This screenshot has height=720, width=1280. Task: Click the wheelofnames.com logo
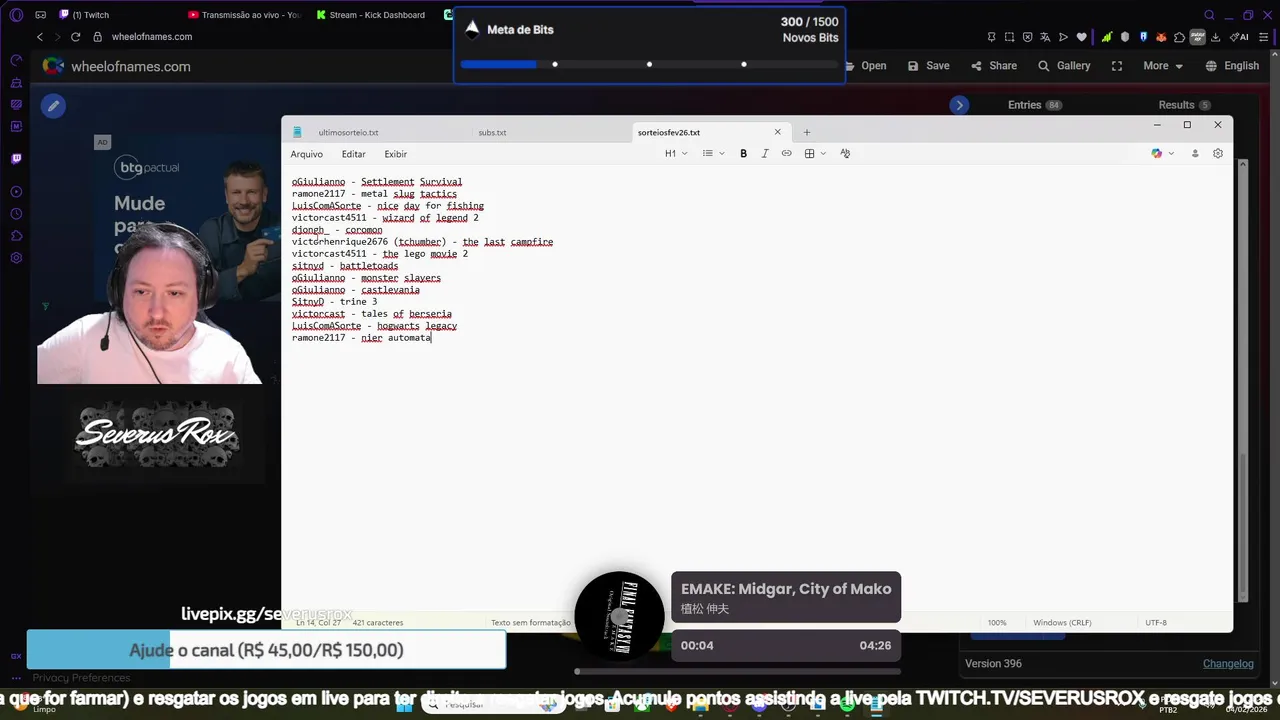coord(116,66)
